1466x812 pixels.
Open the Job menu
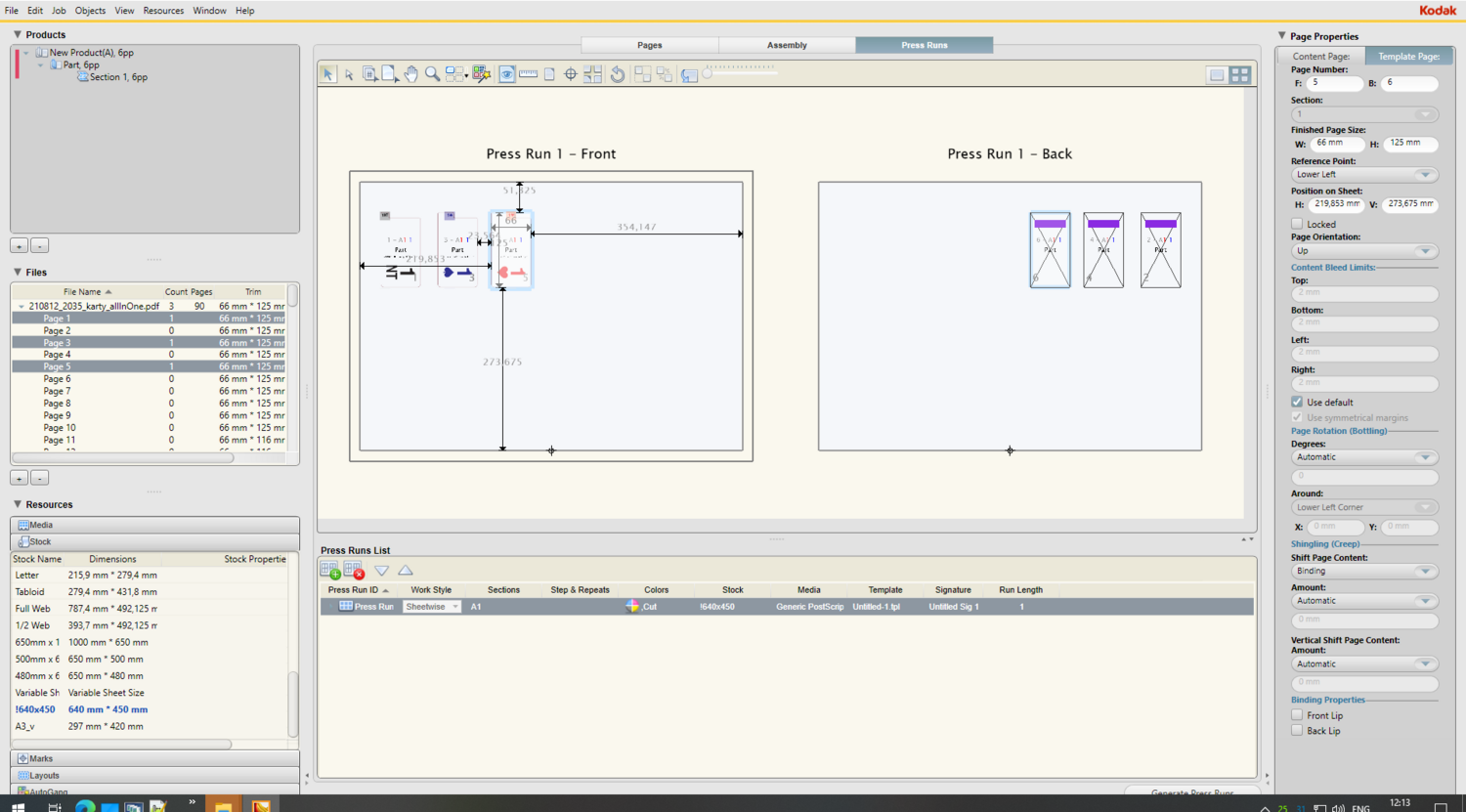[x=59, y=11]
